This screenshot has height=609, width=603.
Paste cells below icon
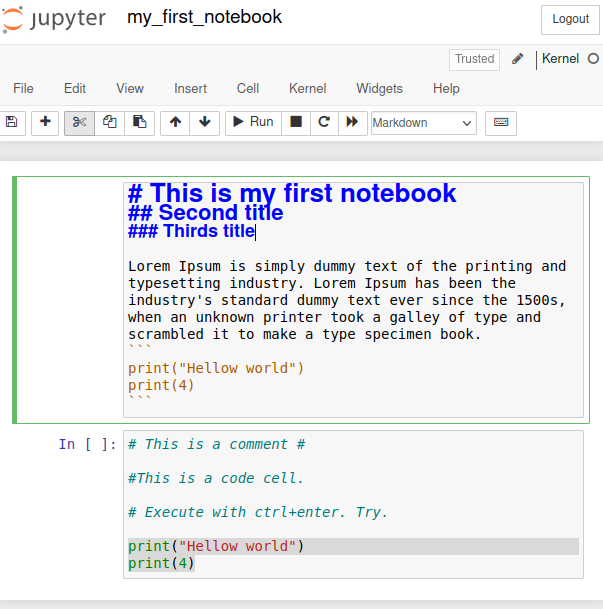pos(140,122)
